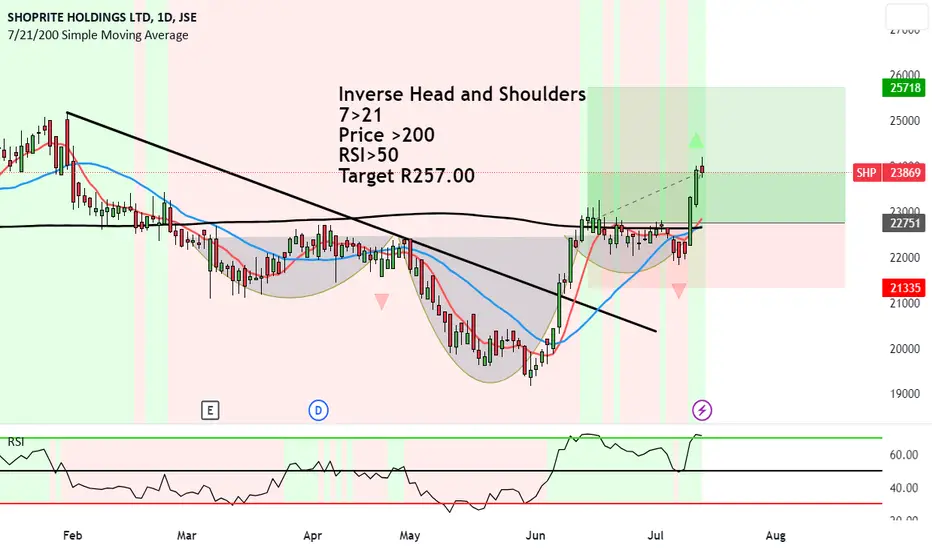
Task: Select the 'Inverse Head and Shoulders' text annotation
Action: coord(462,94)
